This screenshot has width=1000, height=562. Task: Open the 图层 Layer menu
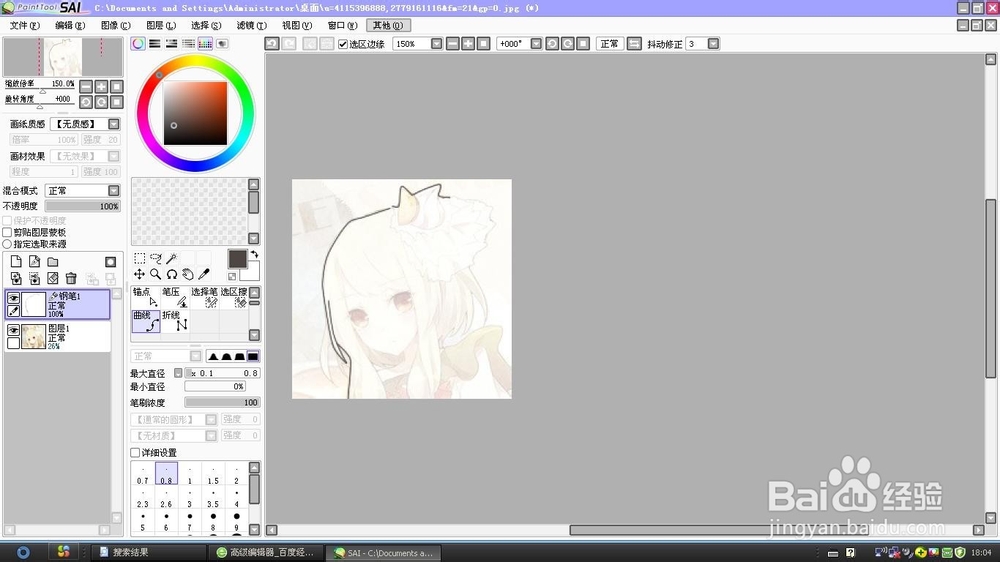click(x=161, y=26)
